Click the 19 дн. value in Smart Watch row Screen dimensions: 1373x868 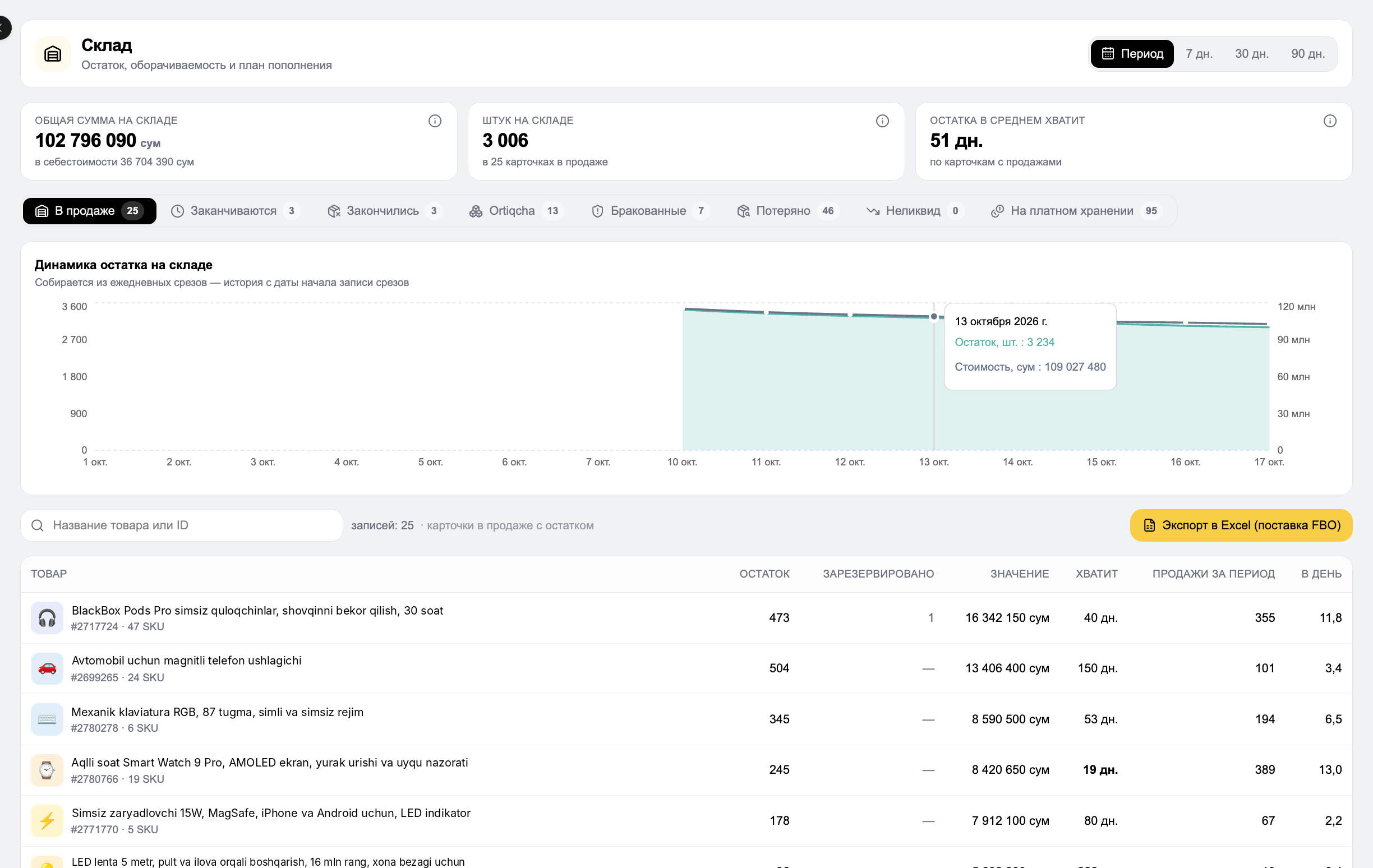pos(1100,770)
